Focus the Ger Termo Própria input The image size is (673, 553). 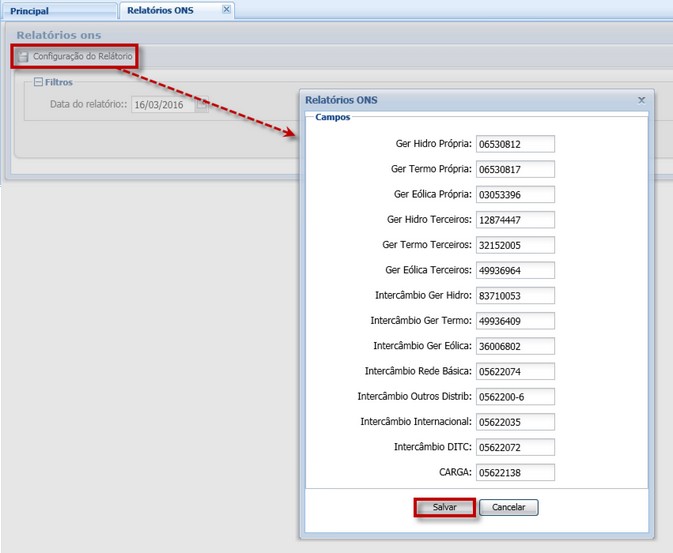(x=515, y=169)
